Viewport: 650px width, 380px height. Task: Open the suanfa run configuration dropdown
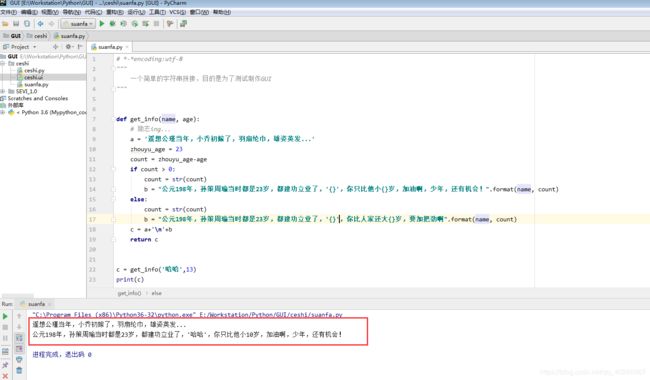click(78, 24)
